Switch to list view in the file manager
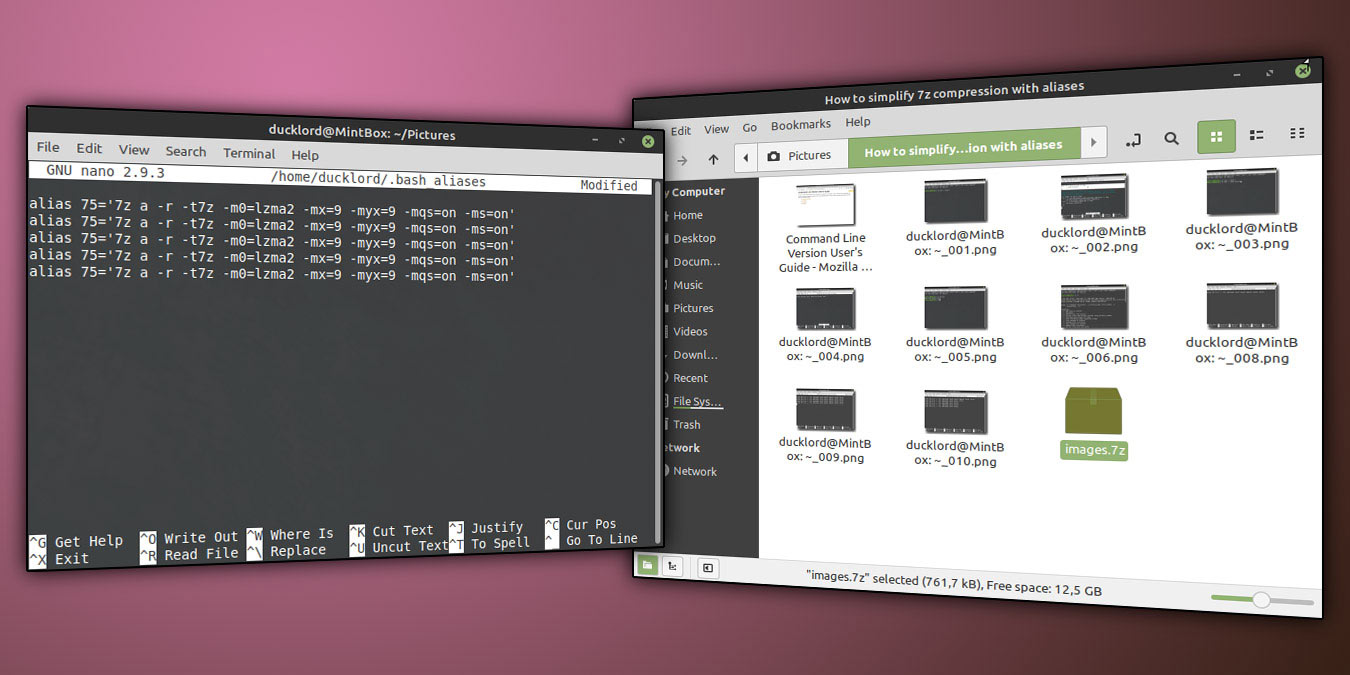 tap(1256, 133)
